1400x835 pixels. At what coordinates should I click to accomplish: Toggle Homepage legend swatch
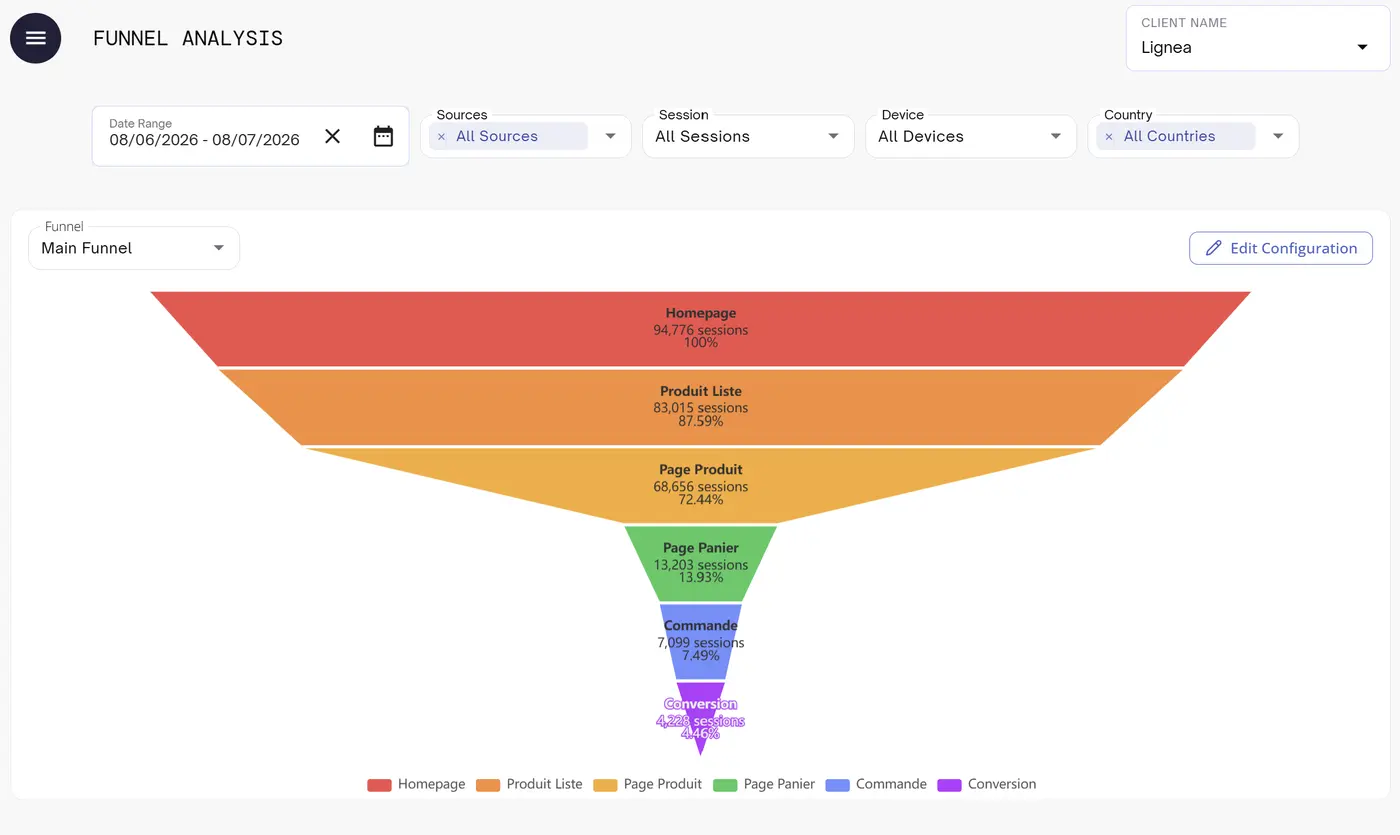pyautogui.click(x=379, y=785)
